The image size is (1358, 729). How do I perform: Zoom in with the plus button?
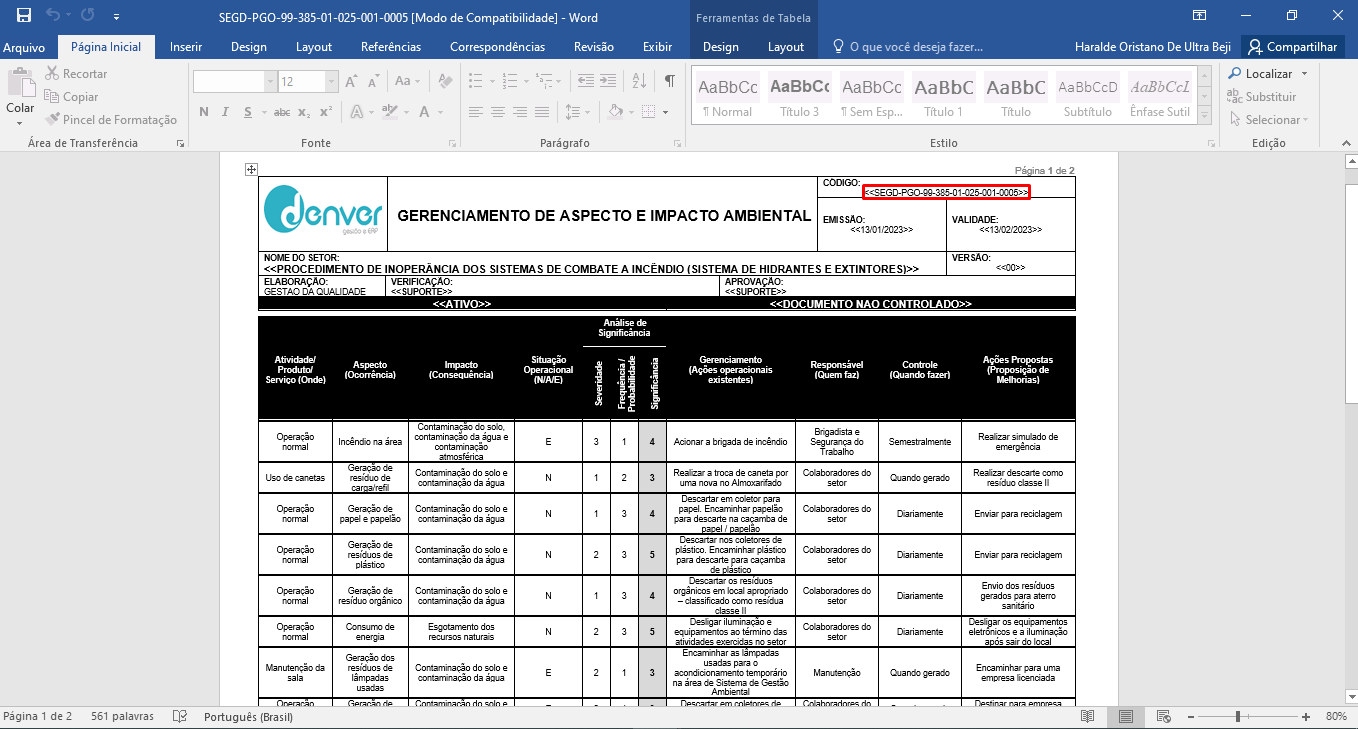point(1307,717)
